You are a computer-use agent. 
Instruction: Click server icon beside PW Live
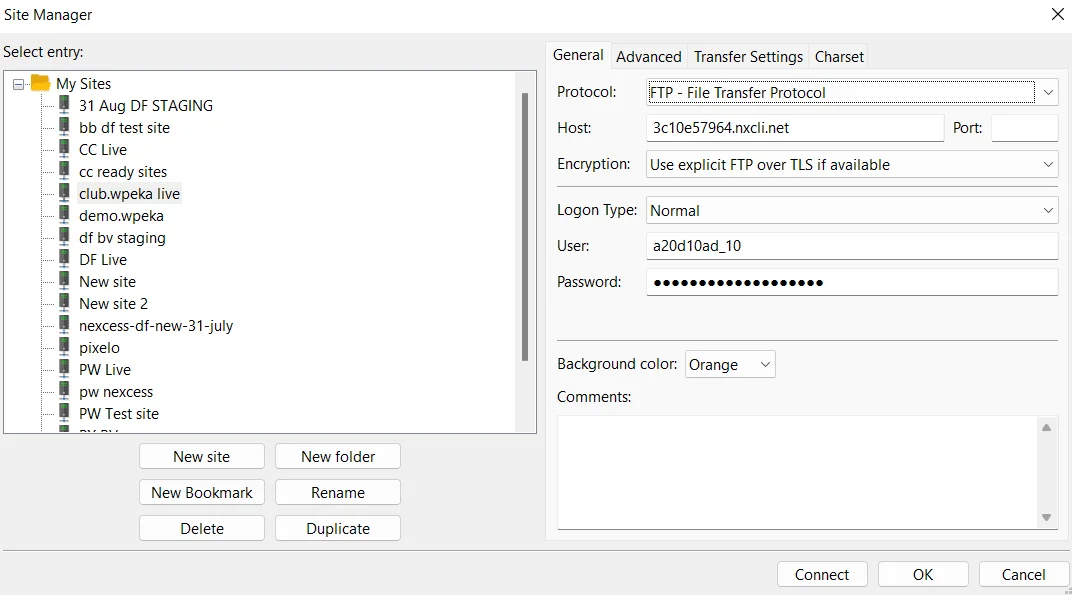(x=64, y=369)
